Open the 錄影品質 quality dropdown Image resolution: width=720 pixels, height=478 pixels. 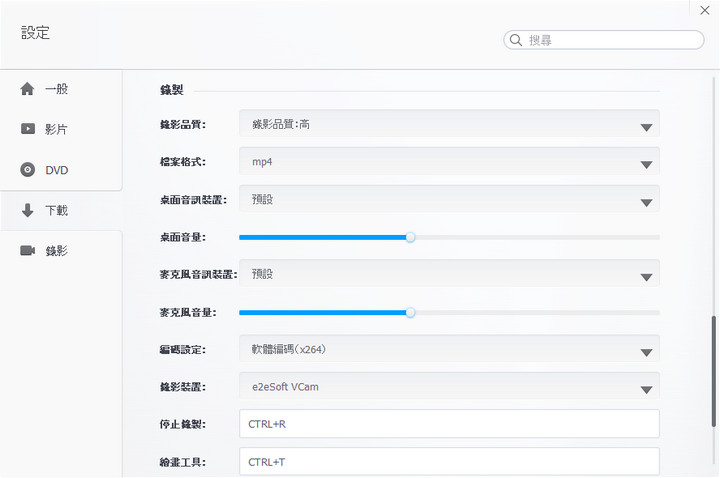click(449, 125)
